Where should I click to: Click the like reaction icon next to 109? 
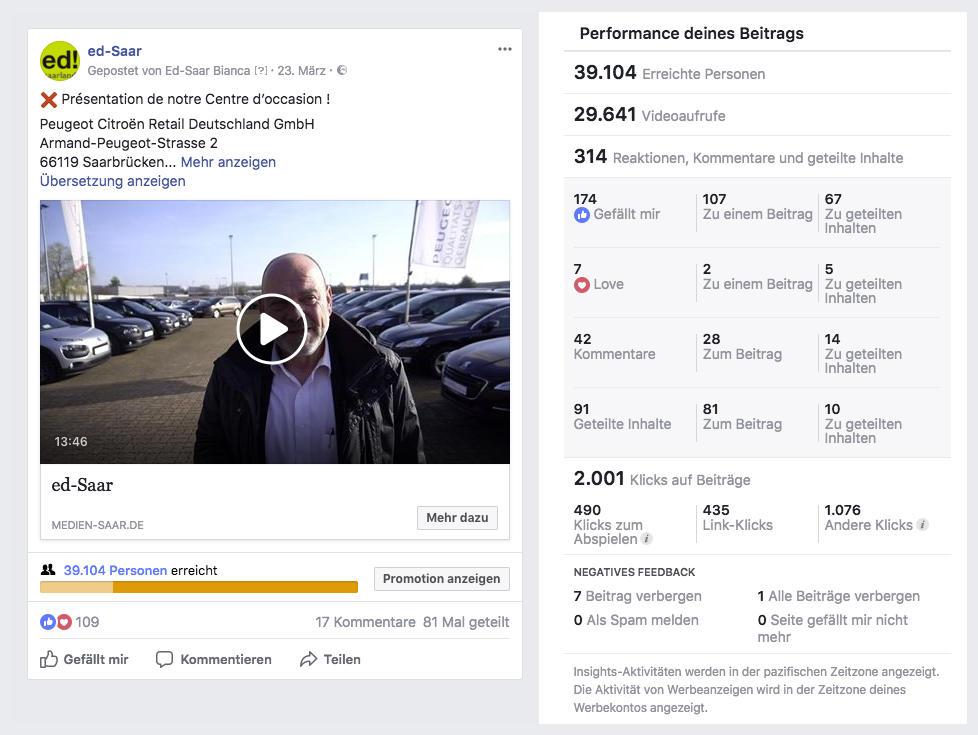[47, 622]
